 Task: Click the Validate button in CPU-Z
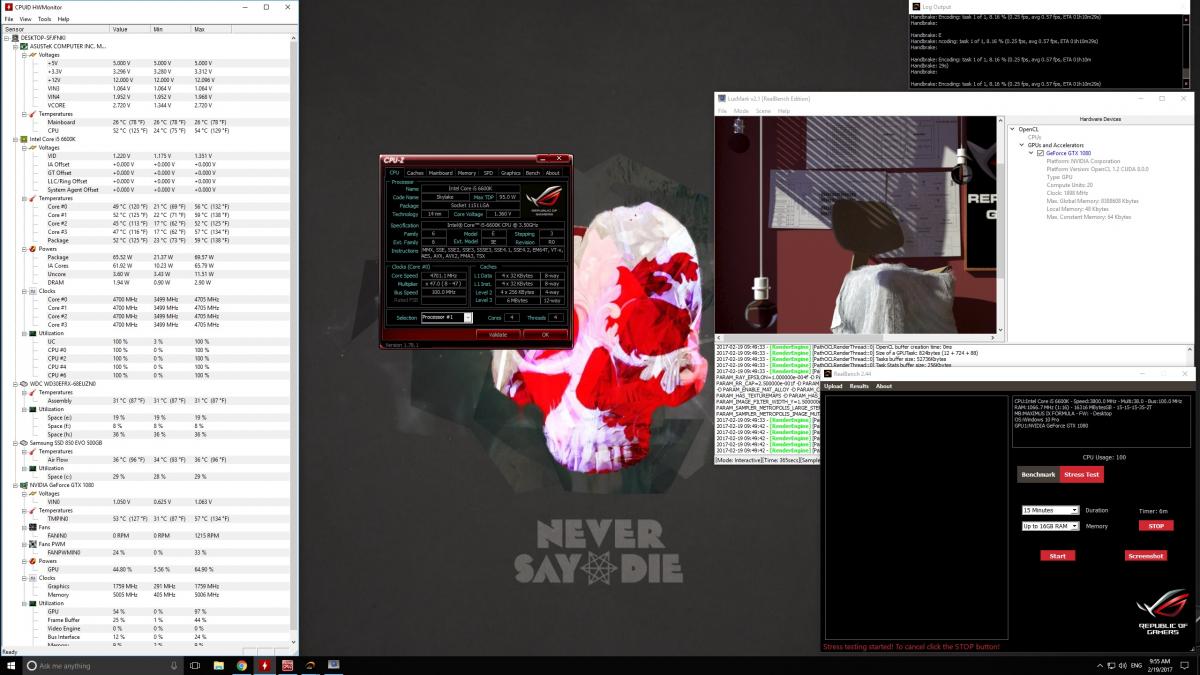click(x=498, y=334)
